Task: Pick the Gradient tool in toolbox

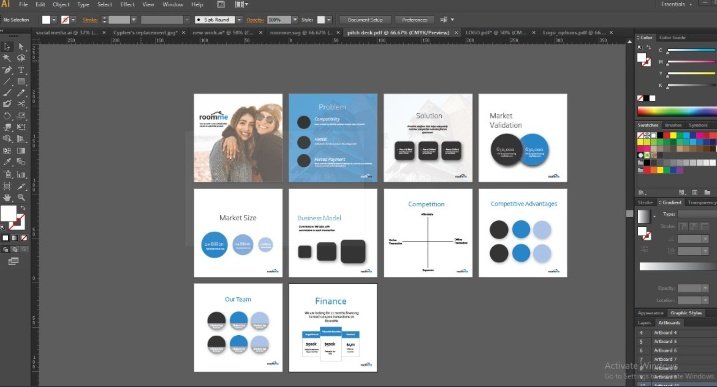Action: coord(21,150)
